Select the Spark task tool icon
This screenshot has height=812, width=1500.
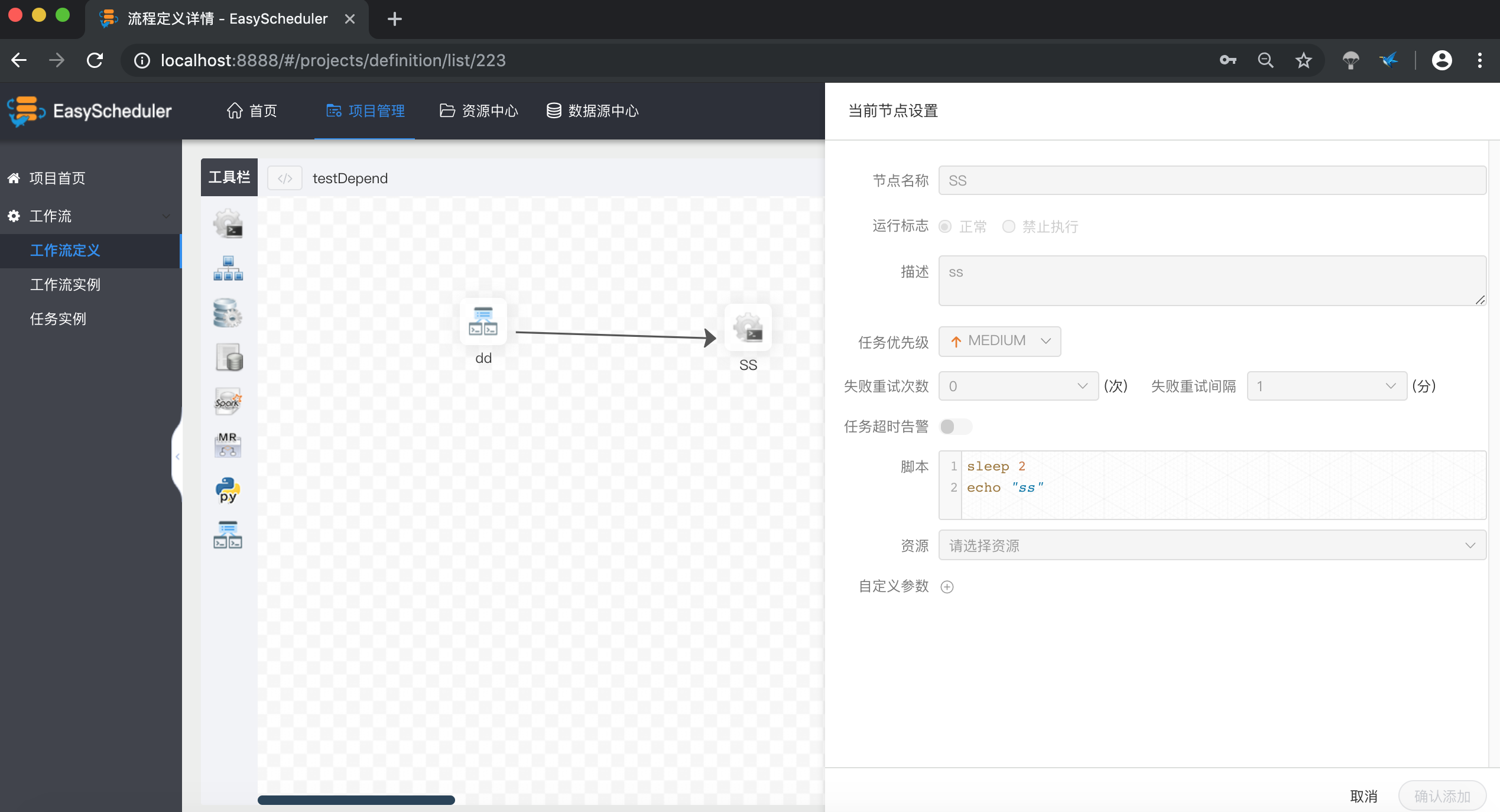(228, 401)
